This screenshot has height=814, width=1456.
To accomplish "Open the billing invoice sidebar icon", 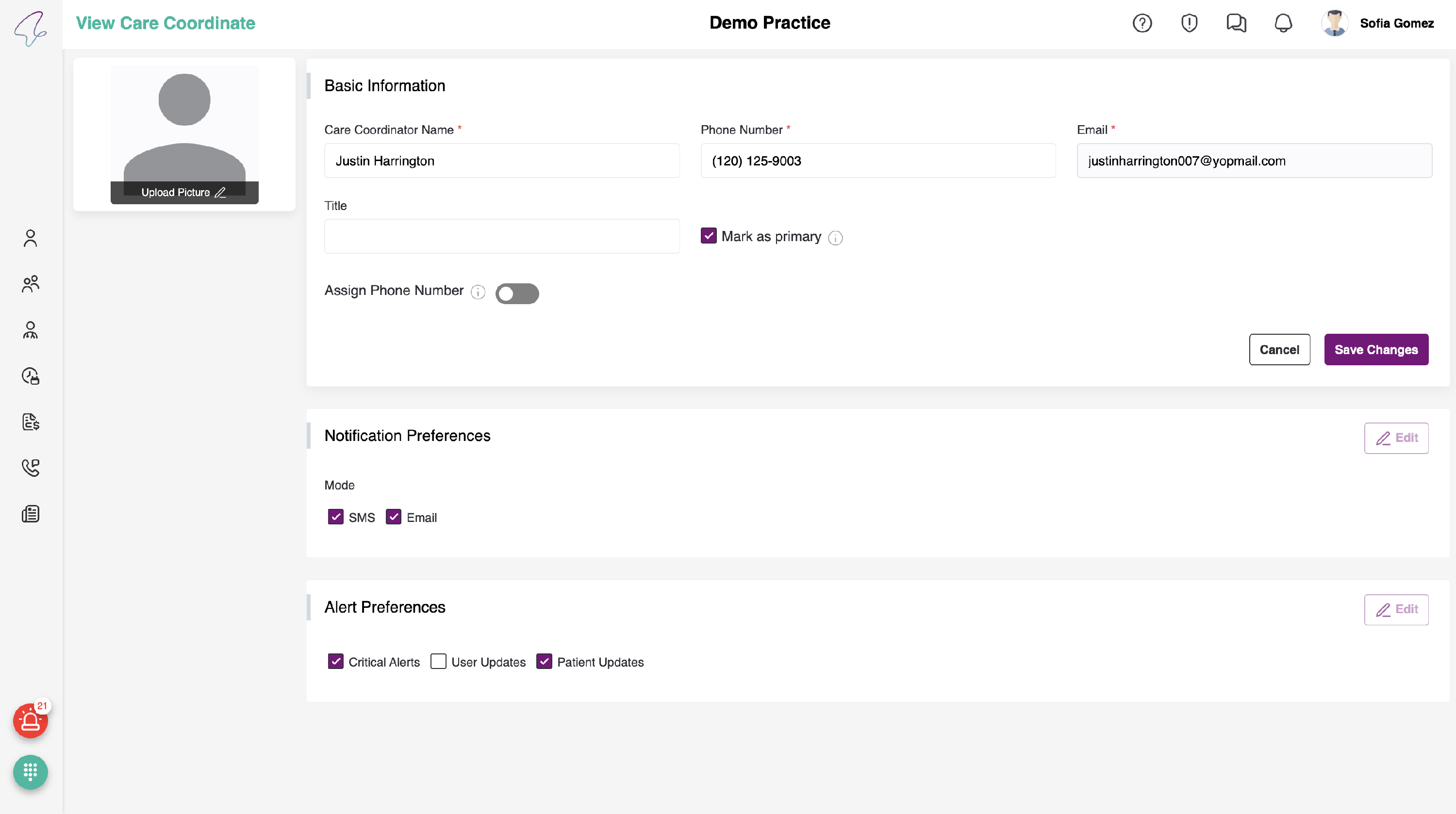I will (x=31, y=422).
